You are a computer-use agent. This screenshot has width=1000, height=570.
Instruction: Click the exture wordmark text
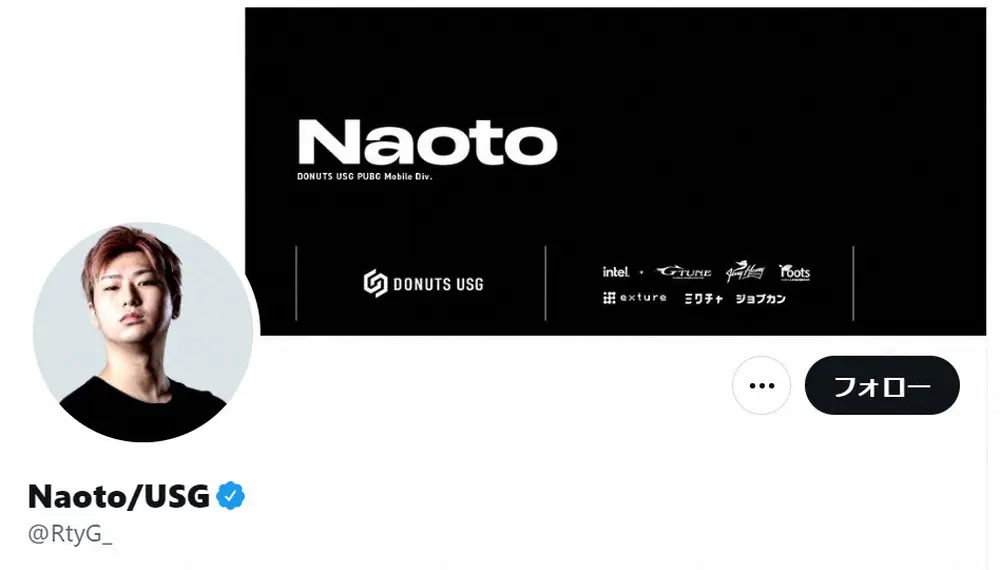click(x=643, y=298)
